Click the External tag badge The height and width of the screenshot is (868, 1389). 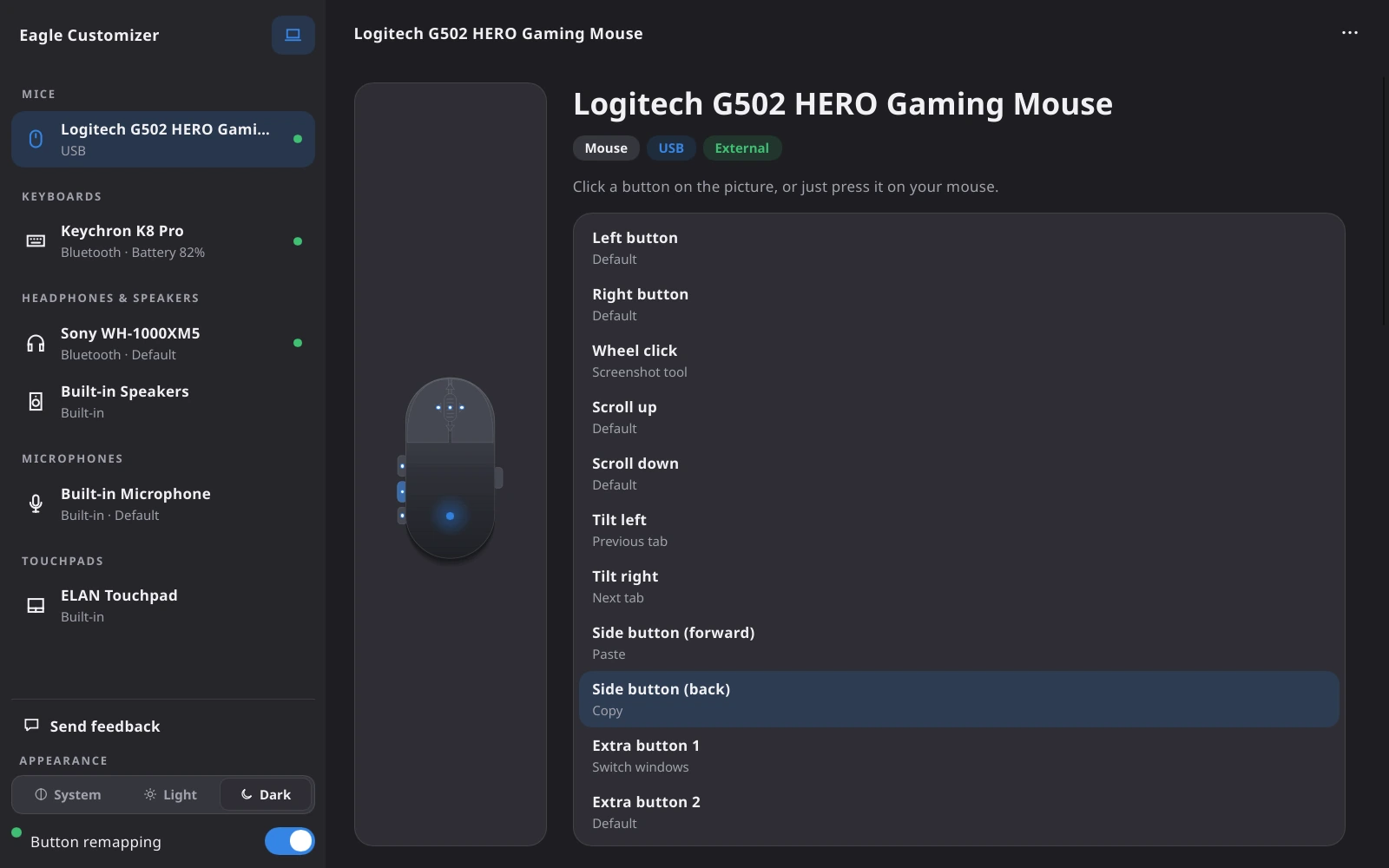(742, 148)
